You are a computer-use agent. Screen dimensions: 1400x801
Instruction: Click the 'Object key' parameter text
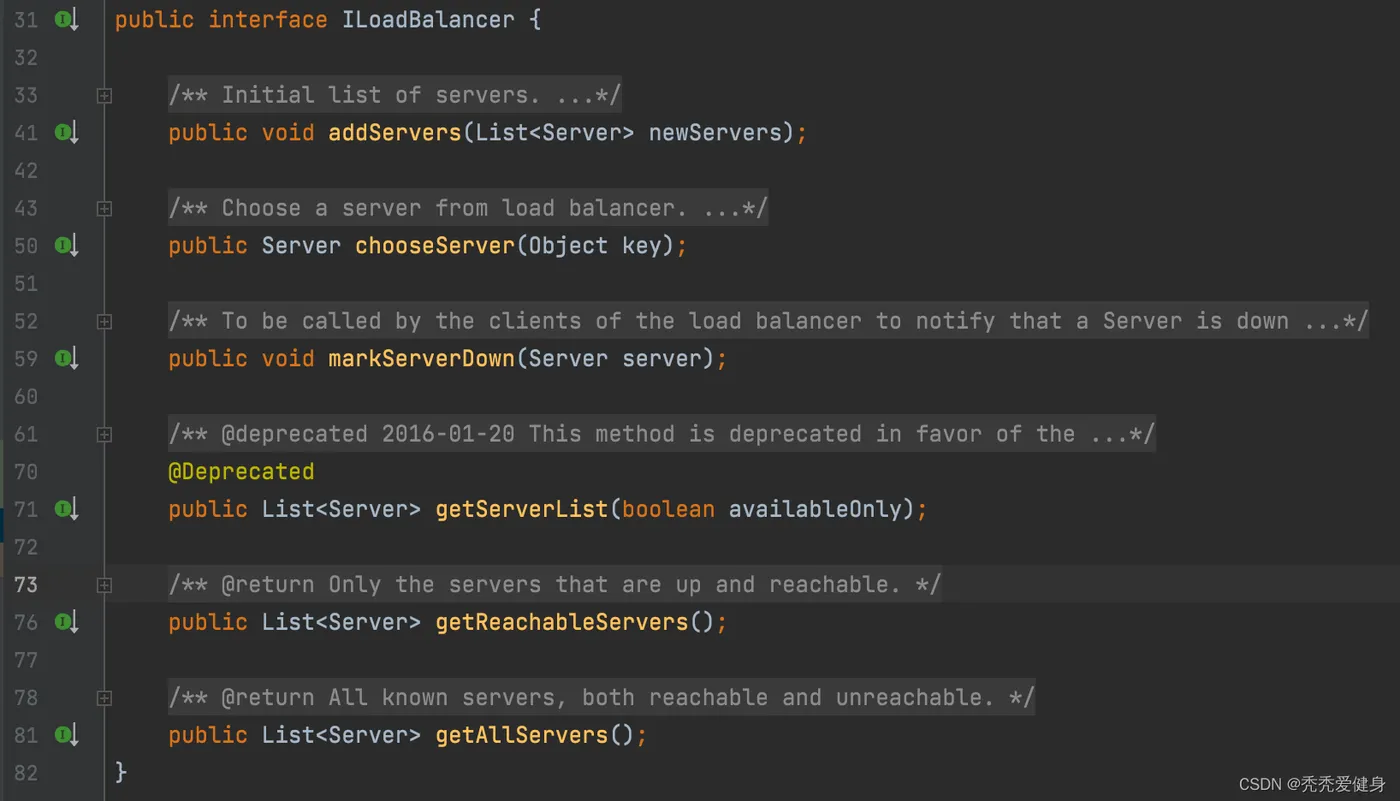click(595, 245)
